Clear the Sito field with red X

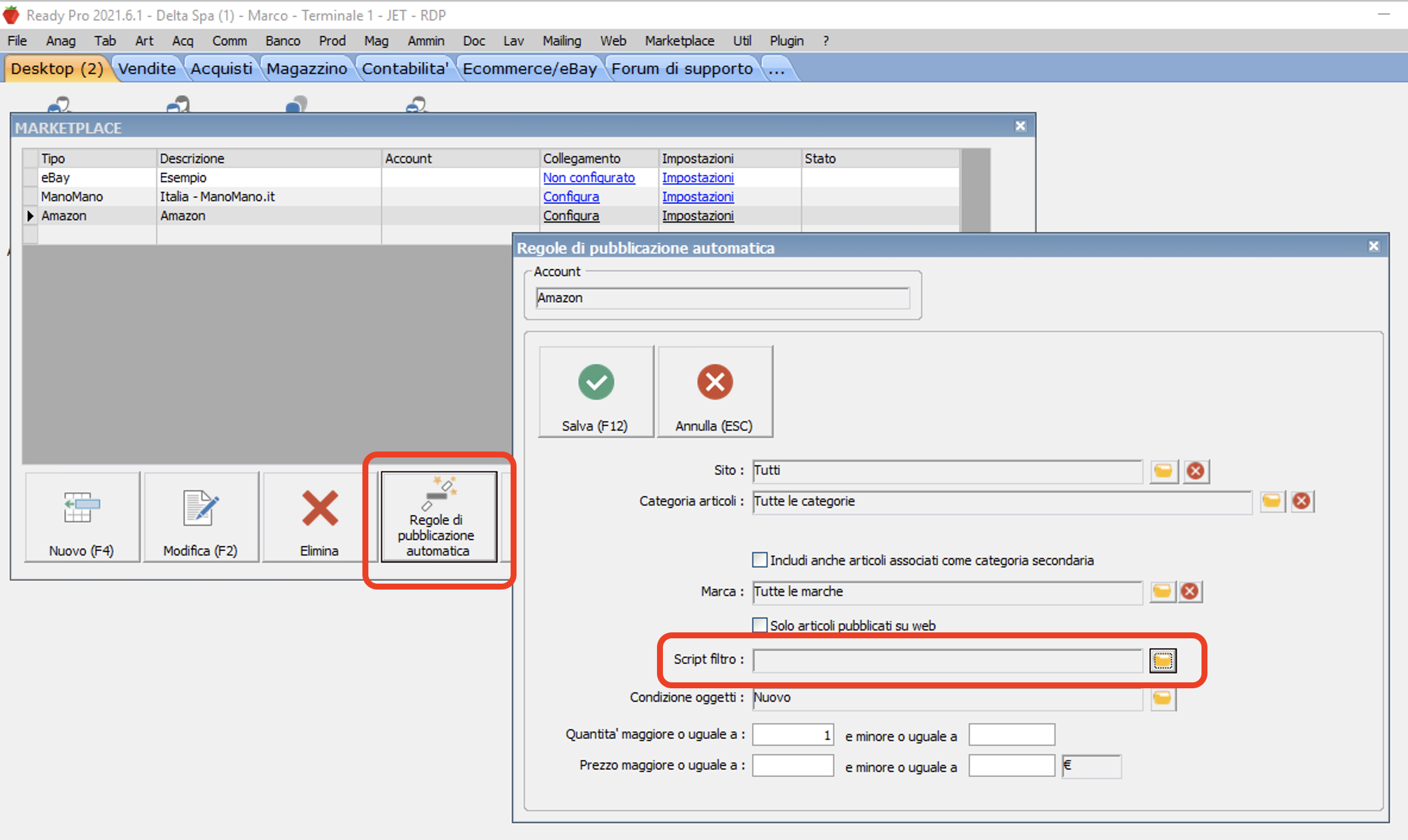[1196, 471]
